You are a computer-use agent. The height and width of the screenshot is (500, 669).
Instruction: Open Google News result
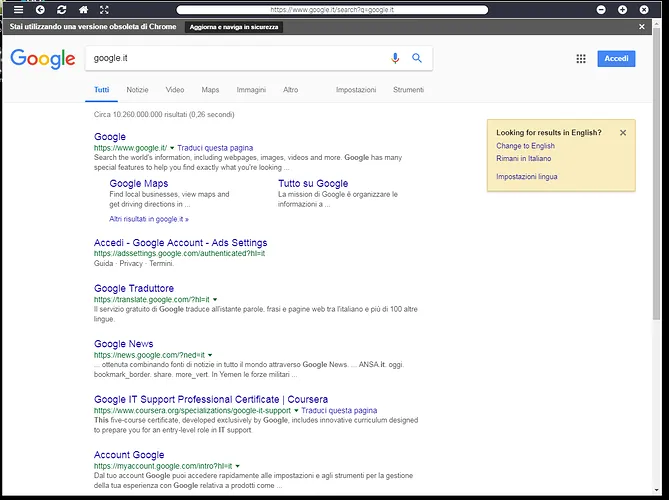[x=123, y=344]
